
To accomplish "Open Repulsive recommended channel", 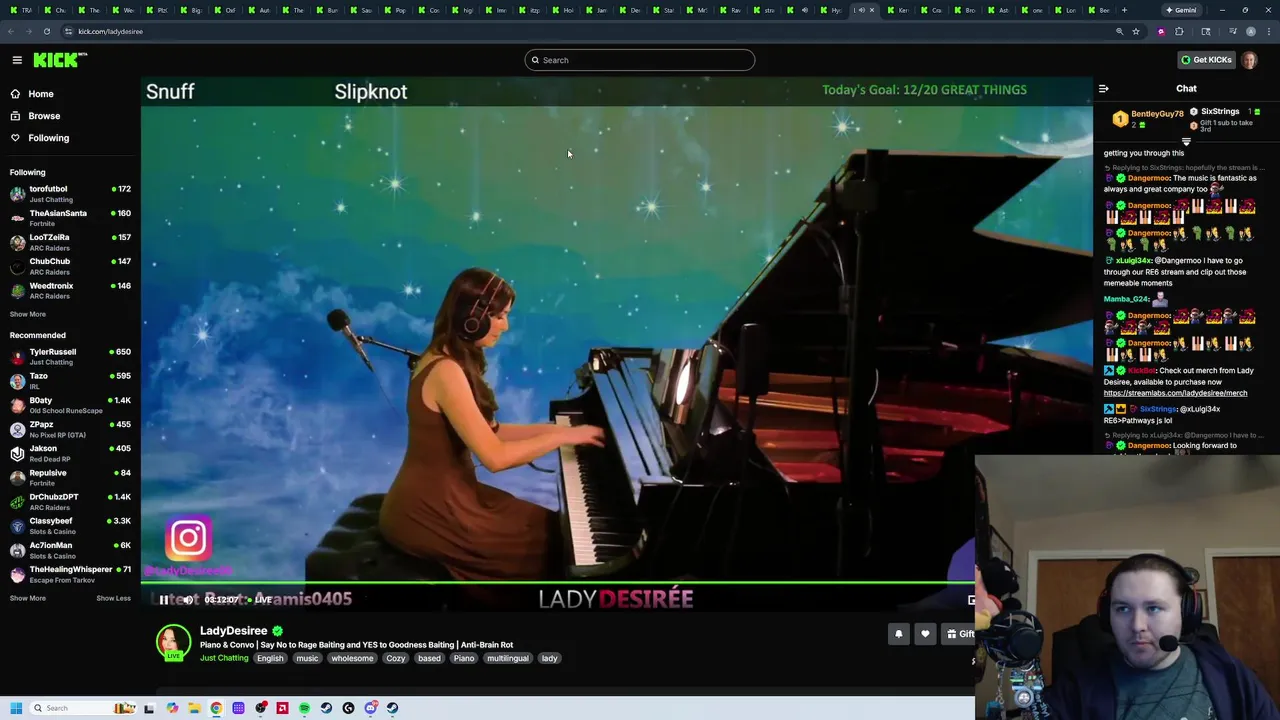I will [x=70, y=477].
